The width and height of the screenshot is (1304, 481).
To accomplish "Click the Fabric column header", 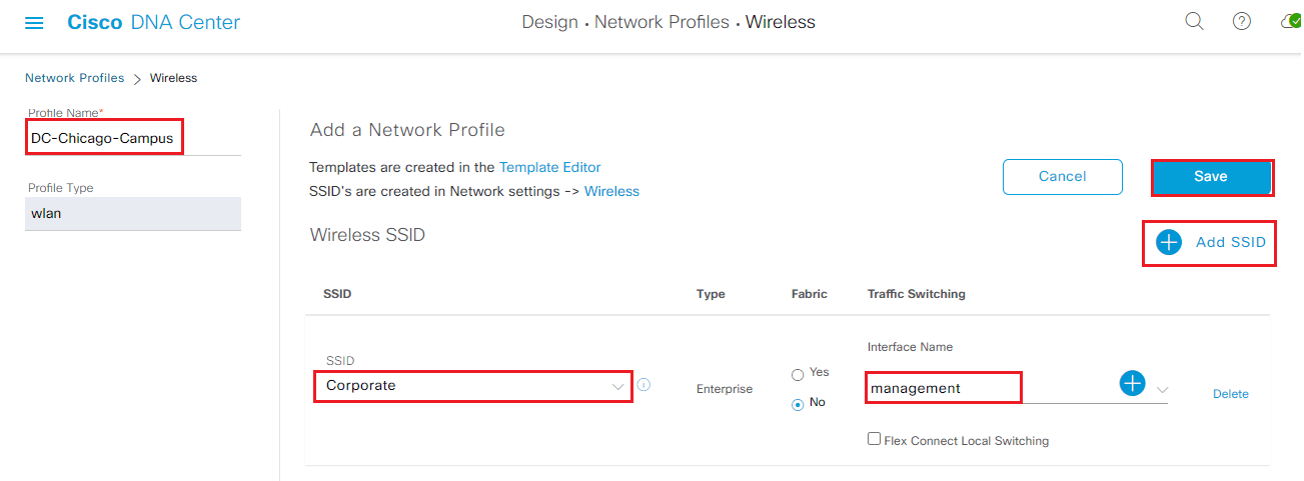I will point(810,294).
